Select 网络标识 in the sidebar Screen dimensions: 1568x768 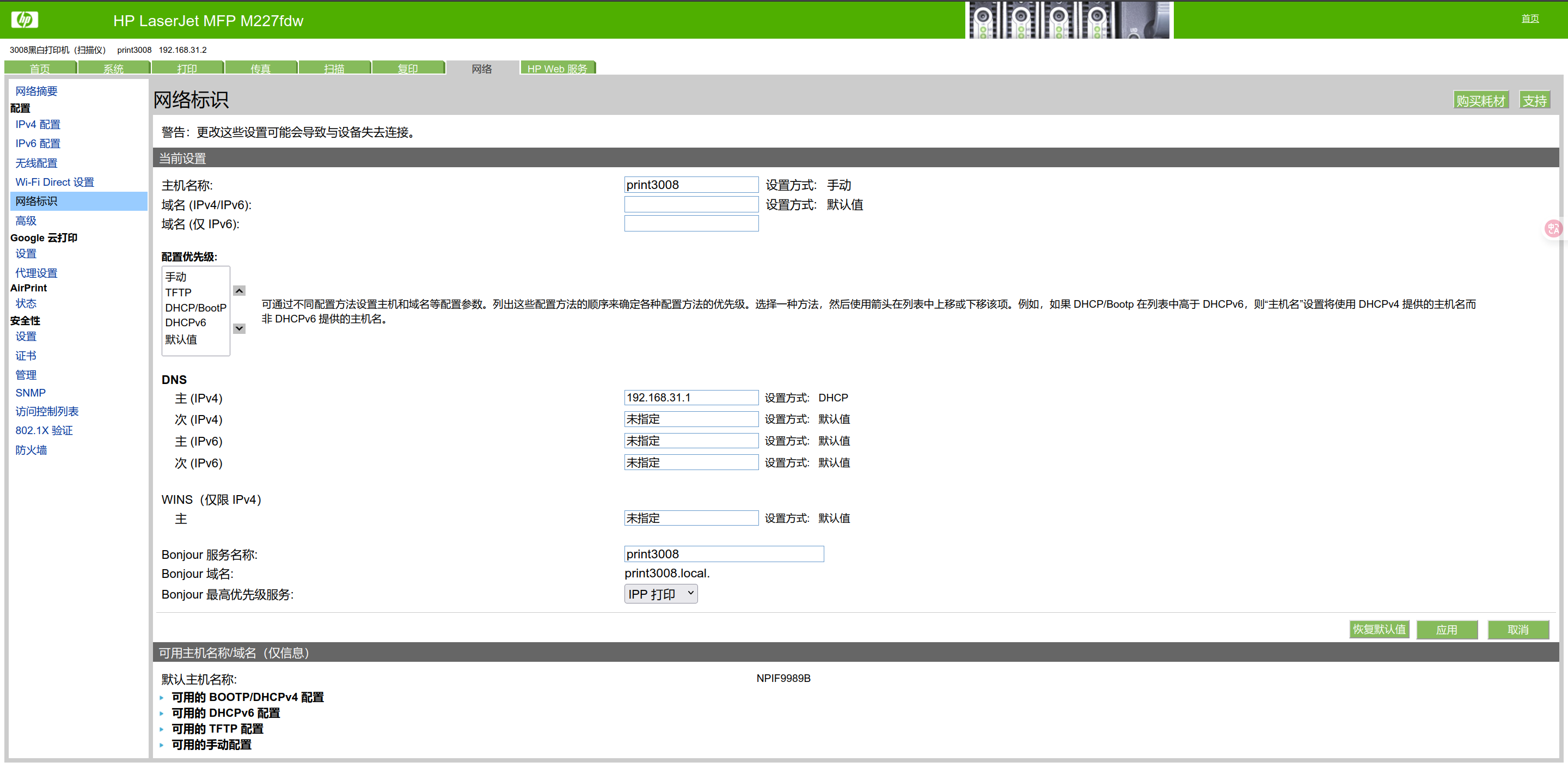pos(79,201)
